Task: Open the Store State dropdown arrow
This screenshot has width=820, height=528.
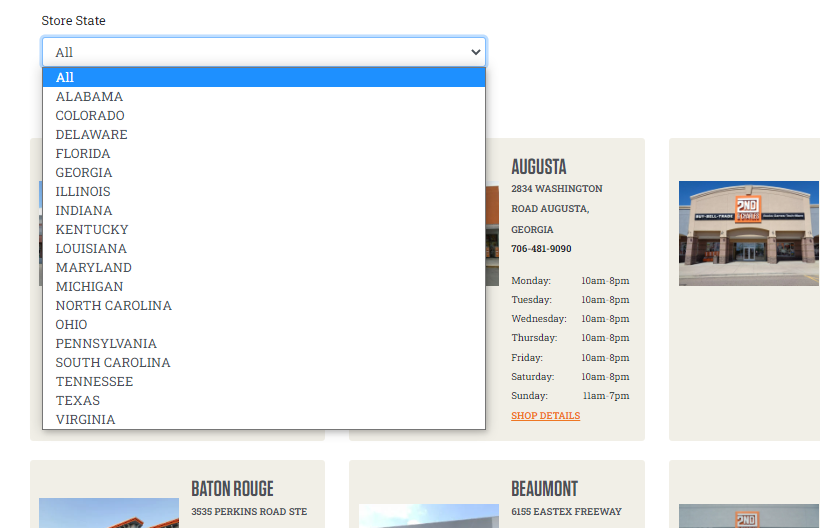Action: [x=475, y=52]
